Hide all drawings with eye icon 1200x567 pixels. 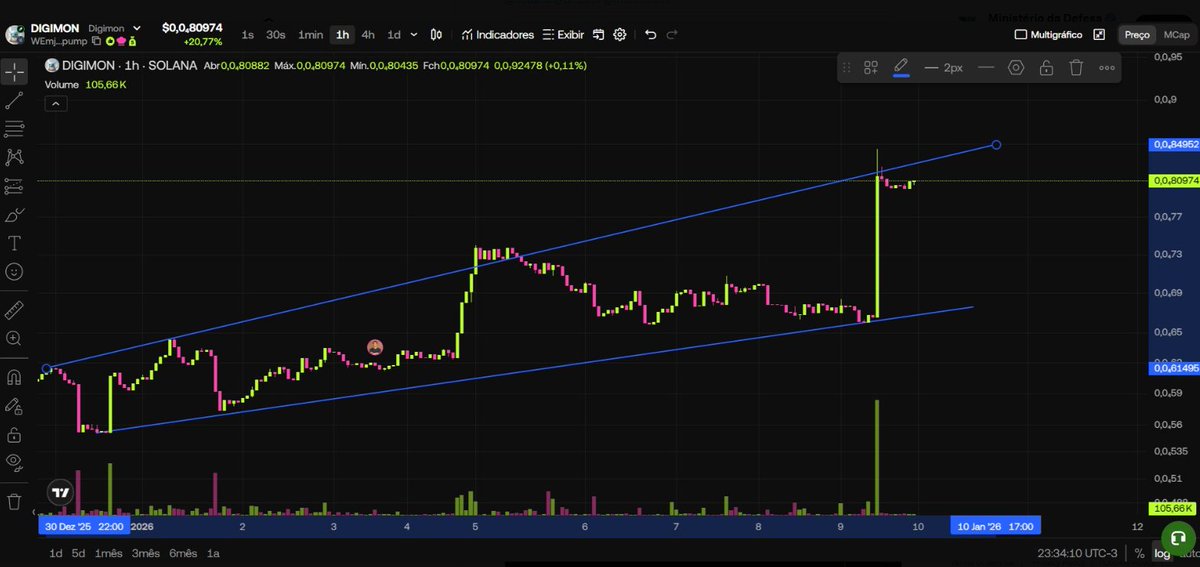click(x=14, y=461)
